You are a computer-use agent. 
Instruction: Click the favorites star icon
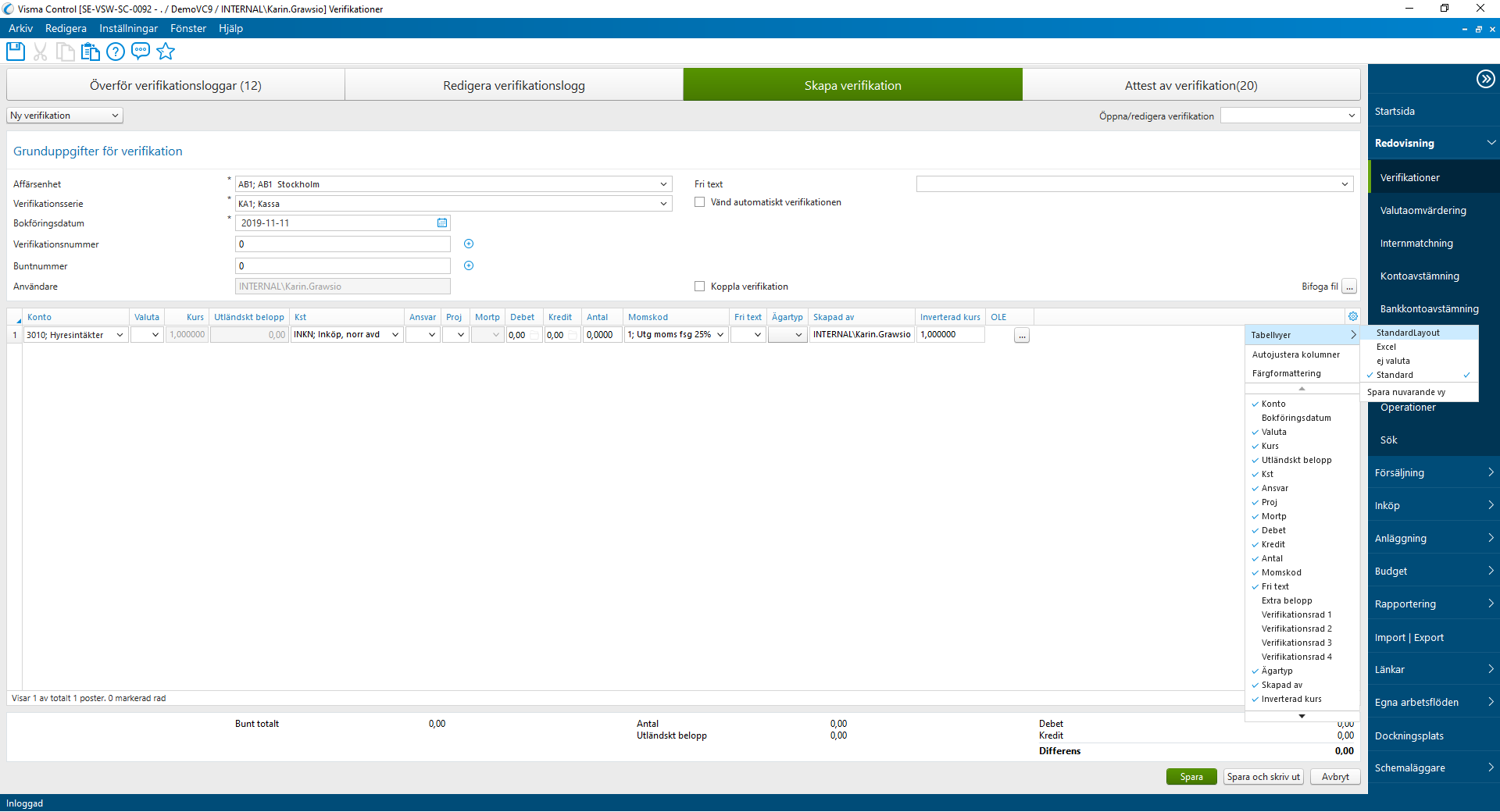[166, 52]
